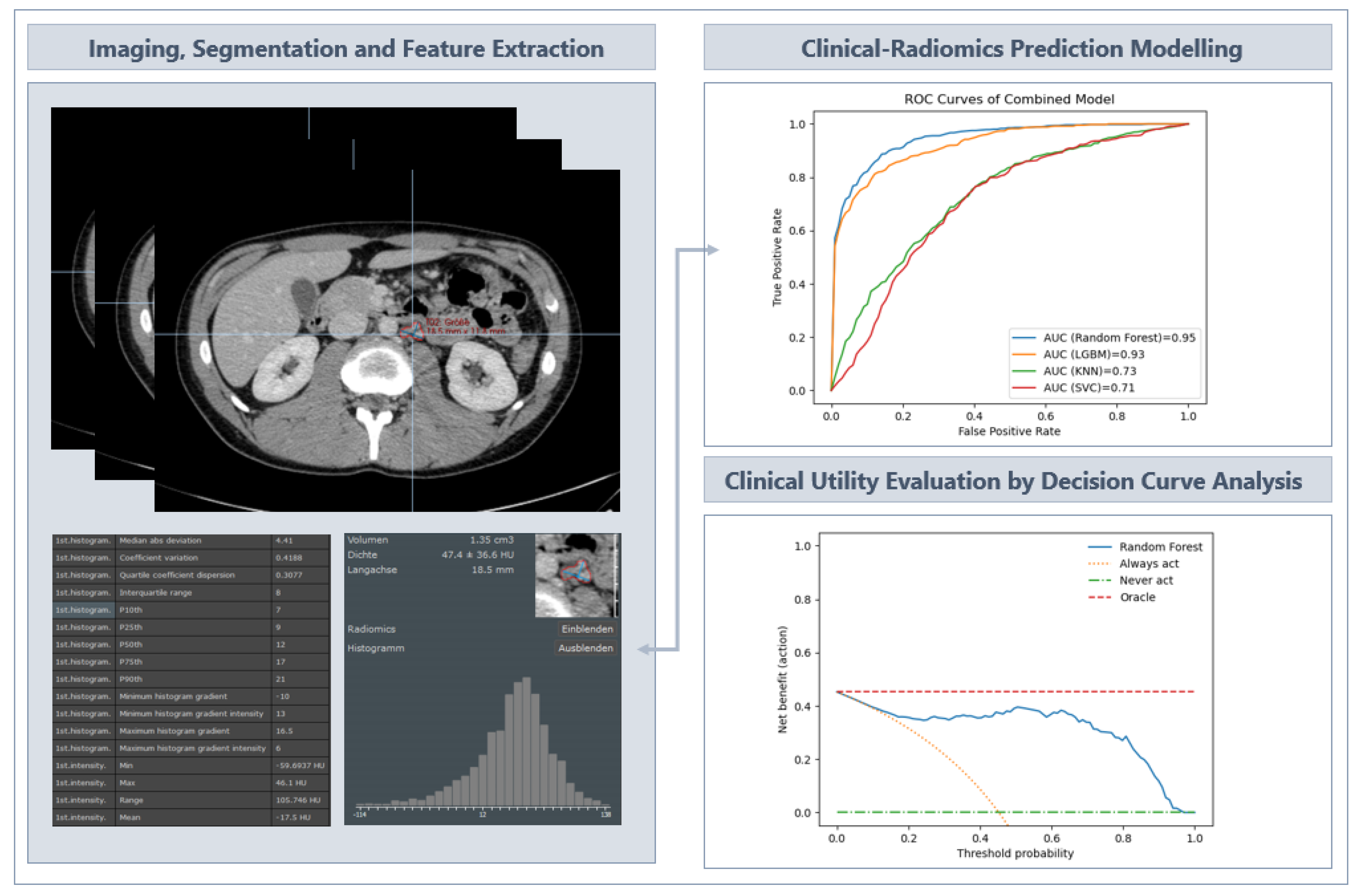Select the 1st.intensity Mean row

(191, 817)
